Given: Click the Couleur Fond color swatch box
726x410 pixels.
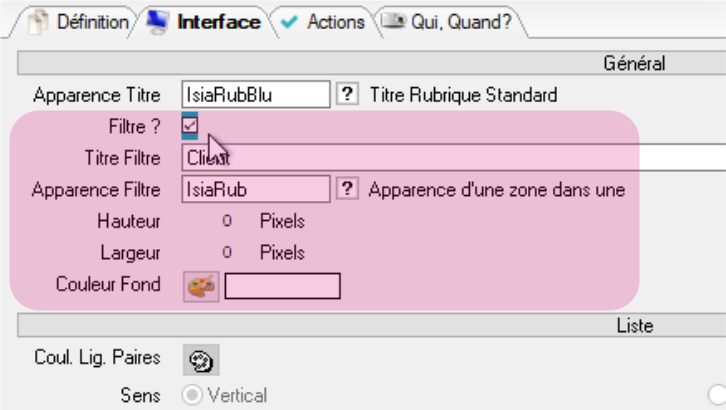Looking at the screenshot, I should (282, 286).
